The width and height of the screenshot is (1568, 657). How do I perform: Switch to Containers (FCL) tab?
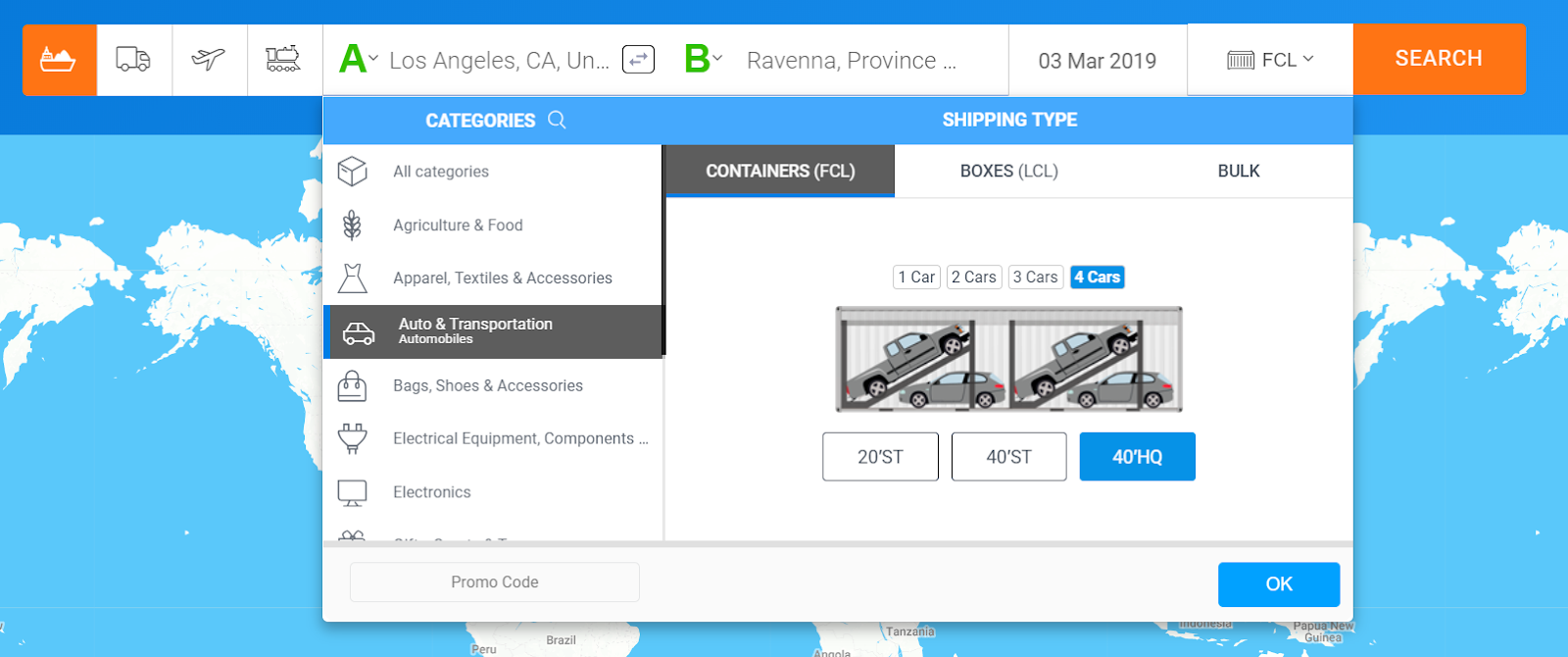780,171
